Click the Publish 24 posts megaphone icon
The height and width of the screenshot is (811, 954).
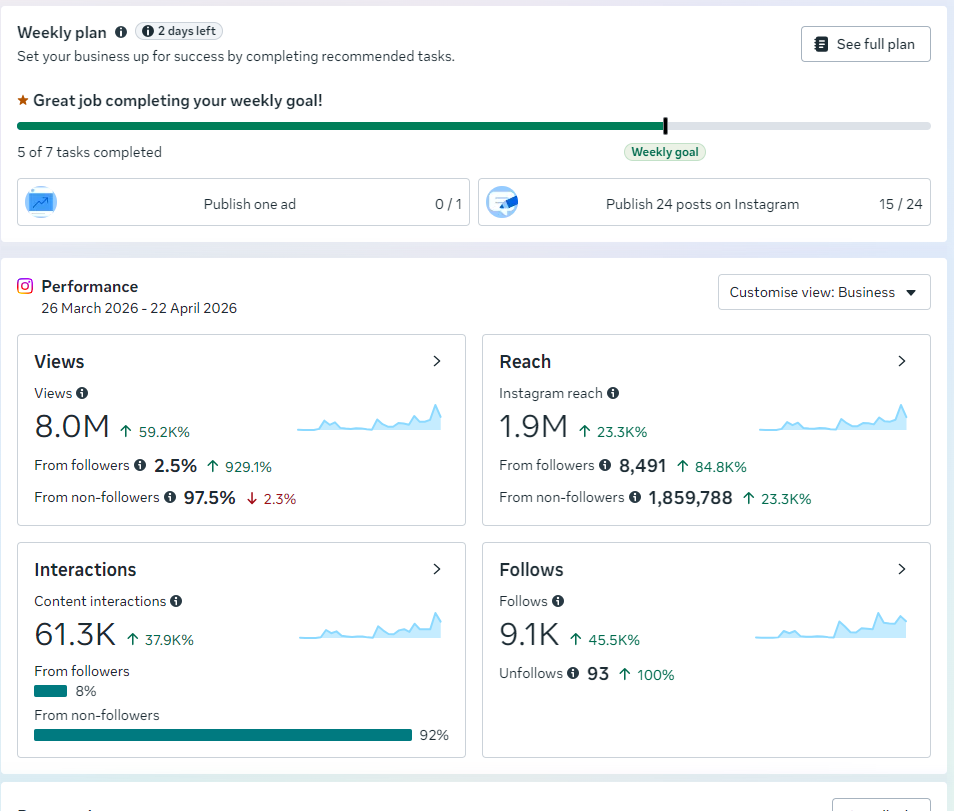coord(502,203)
